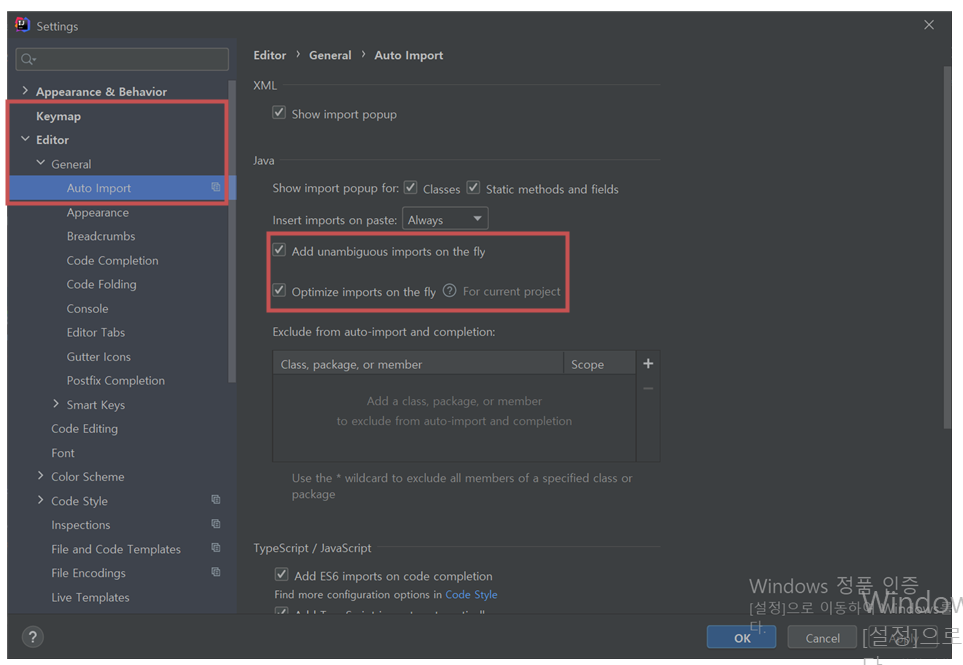
Task: Expand the Smart Keys node
Action: click(x=56, y=404)
